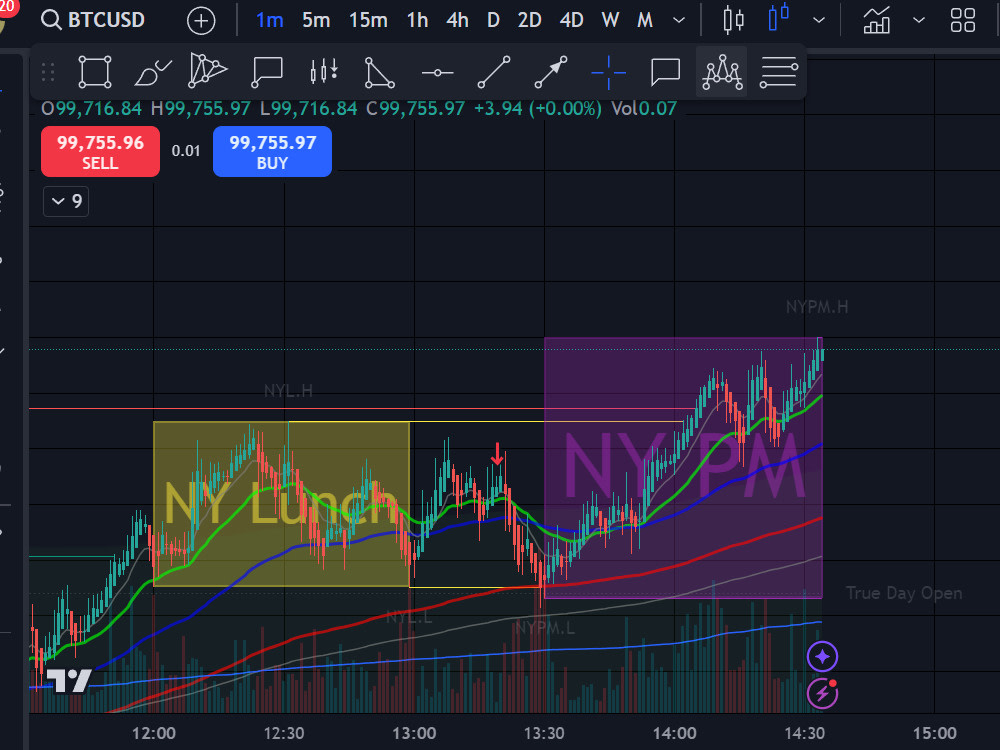This screenshot has width=1000, height=750.
Task: Click the lightning bolt replay button
Action: point(822,693)
